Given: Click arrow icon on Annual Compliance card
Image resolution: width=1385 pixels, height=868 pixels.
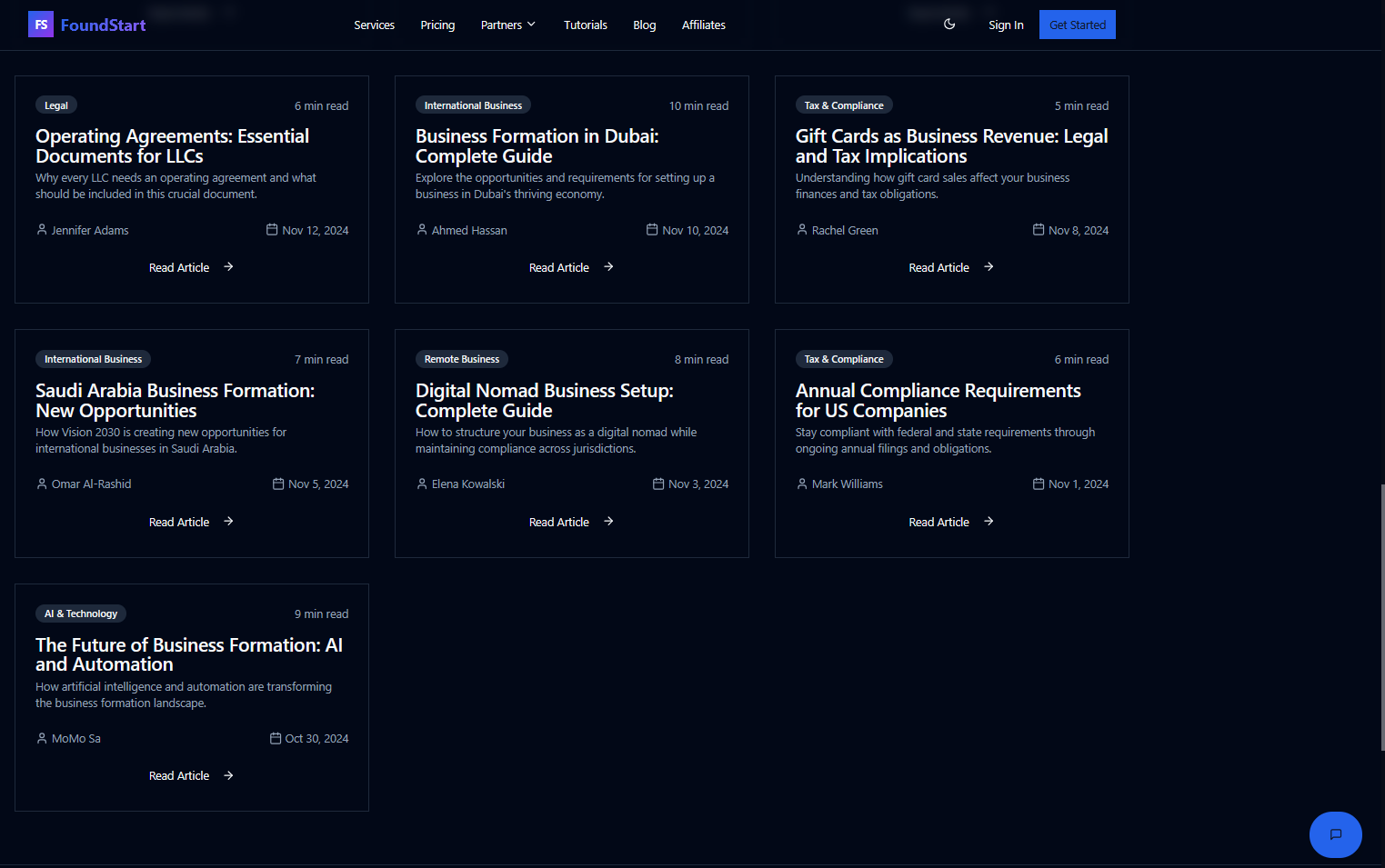Looking at the screenshot, I should coord(989,522).
